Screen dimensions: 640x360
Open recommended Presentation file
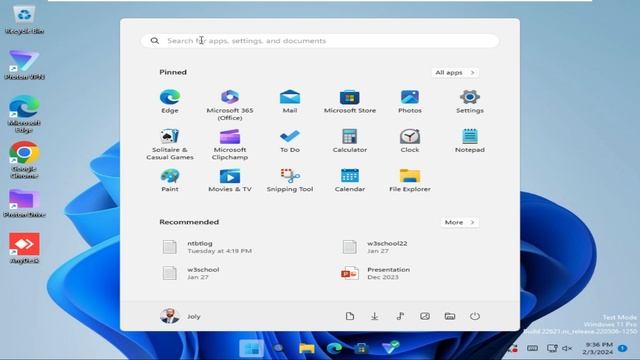point(376,273)
